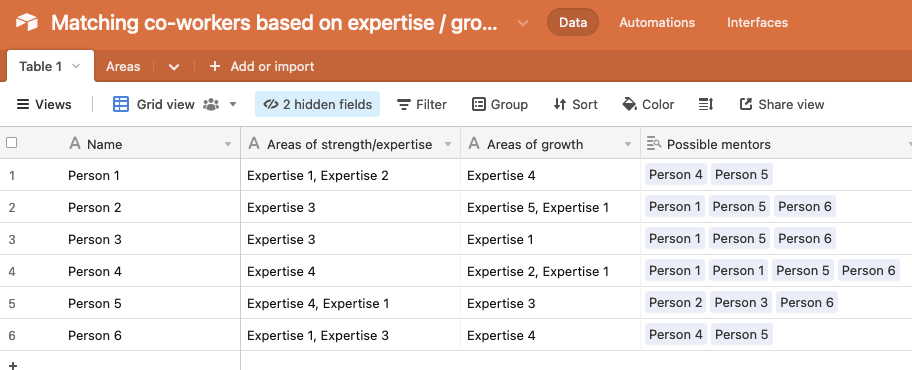Image resolution: width=912 pixels, height=370 pixels.
Task: Click the Share view icon
Action: pos(746,105)
